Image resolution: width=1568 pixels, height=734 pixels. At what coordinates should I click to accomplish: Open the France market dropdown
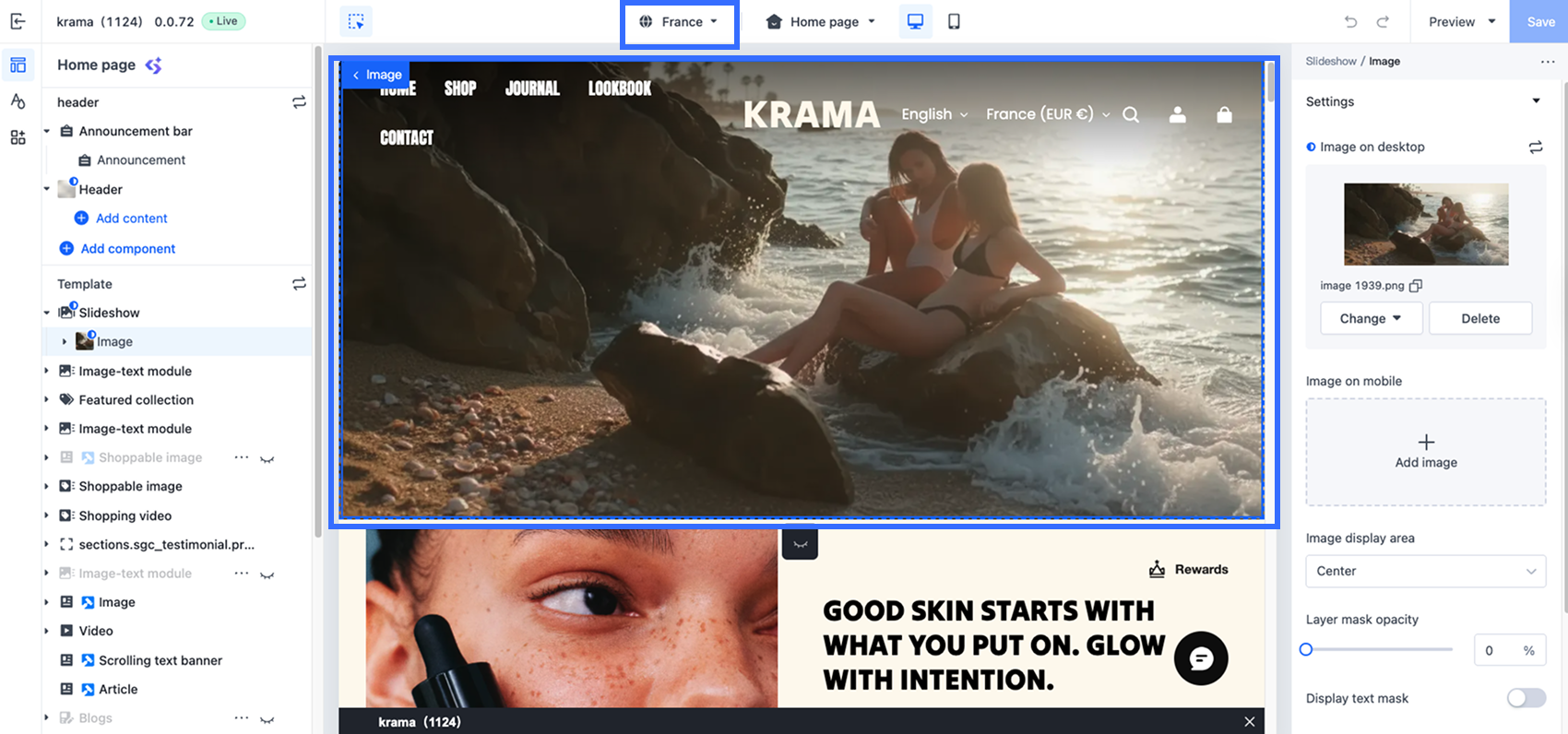coord(680,22)
